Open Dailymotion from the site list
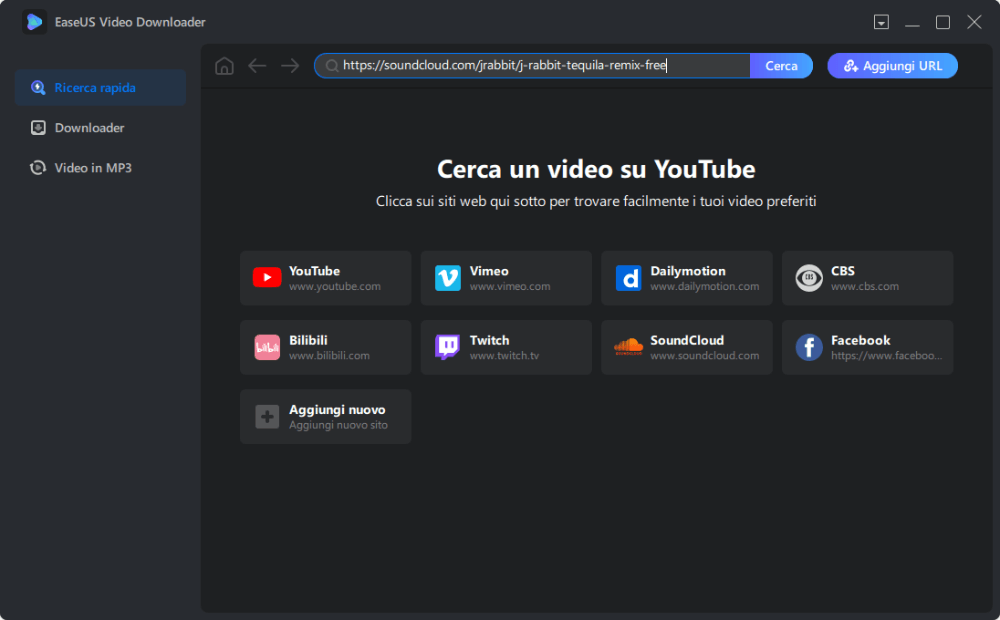 627,277
